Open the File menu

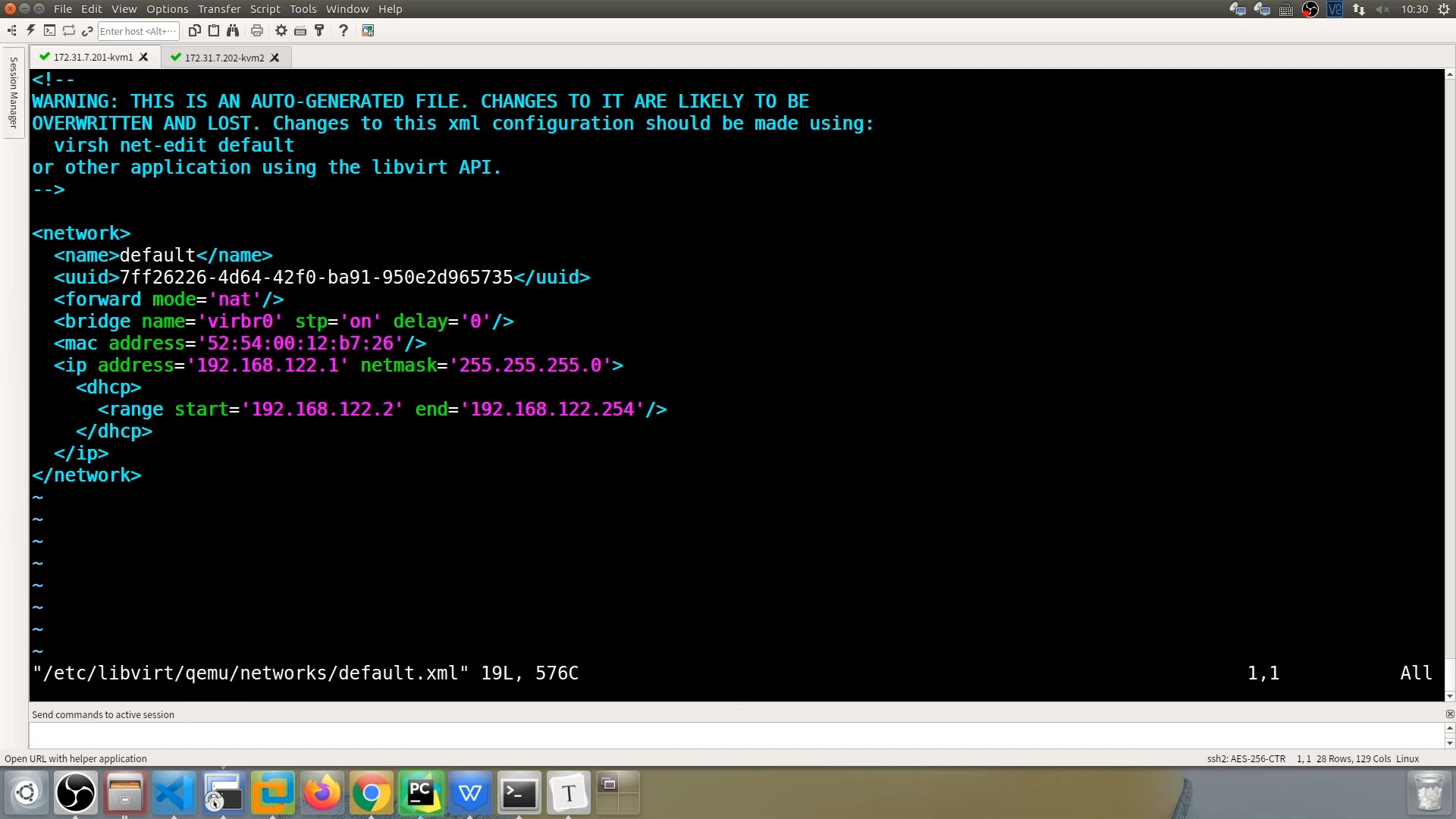[63, 9]
